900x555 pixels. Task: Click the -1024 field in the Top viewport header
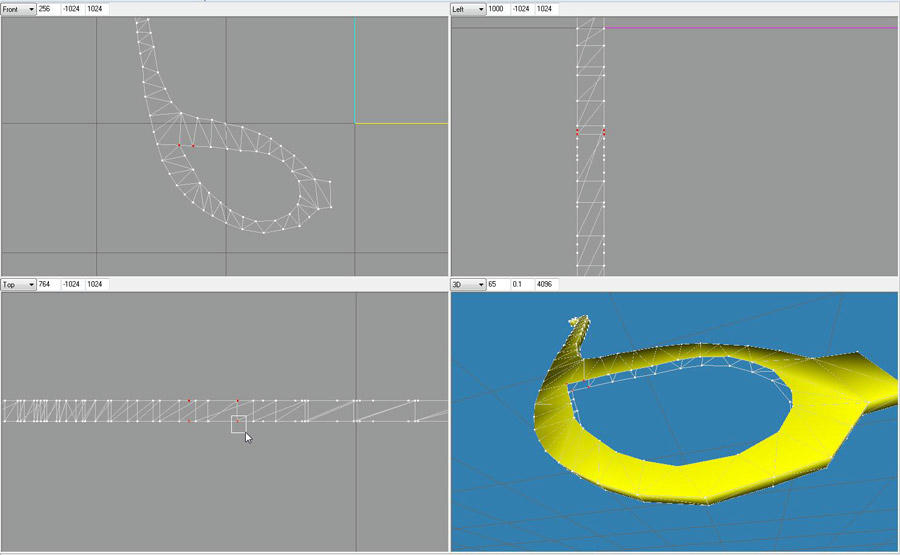point(73,285)
